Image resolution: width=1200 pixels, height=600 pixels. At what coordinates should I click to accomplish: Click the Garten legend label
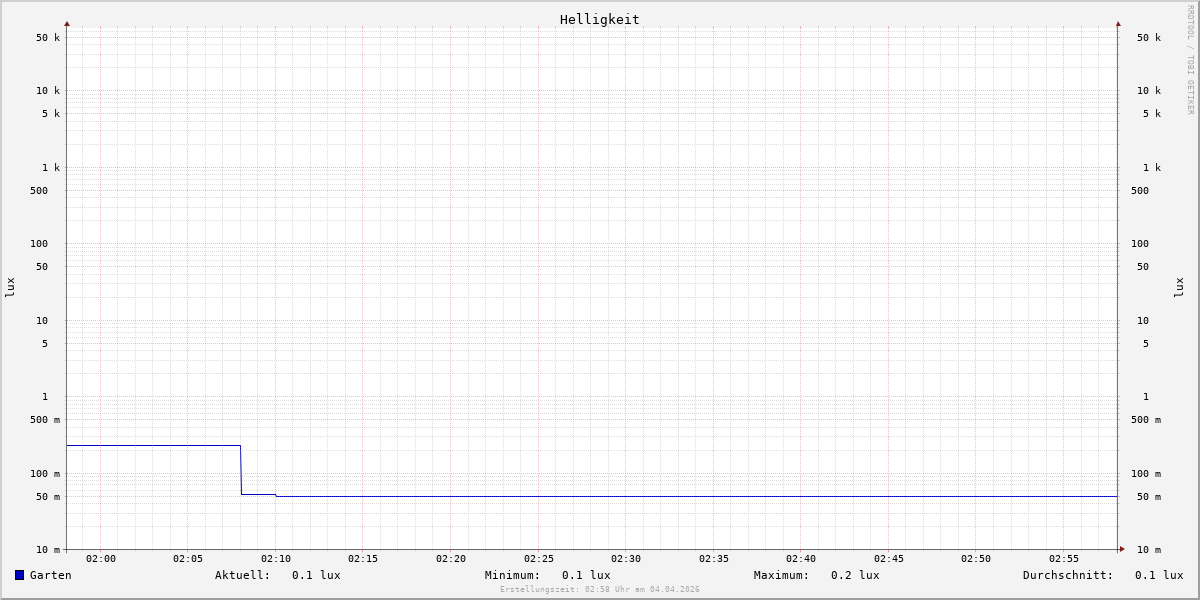click(50, 575)
